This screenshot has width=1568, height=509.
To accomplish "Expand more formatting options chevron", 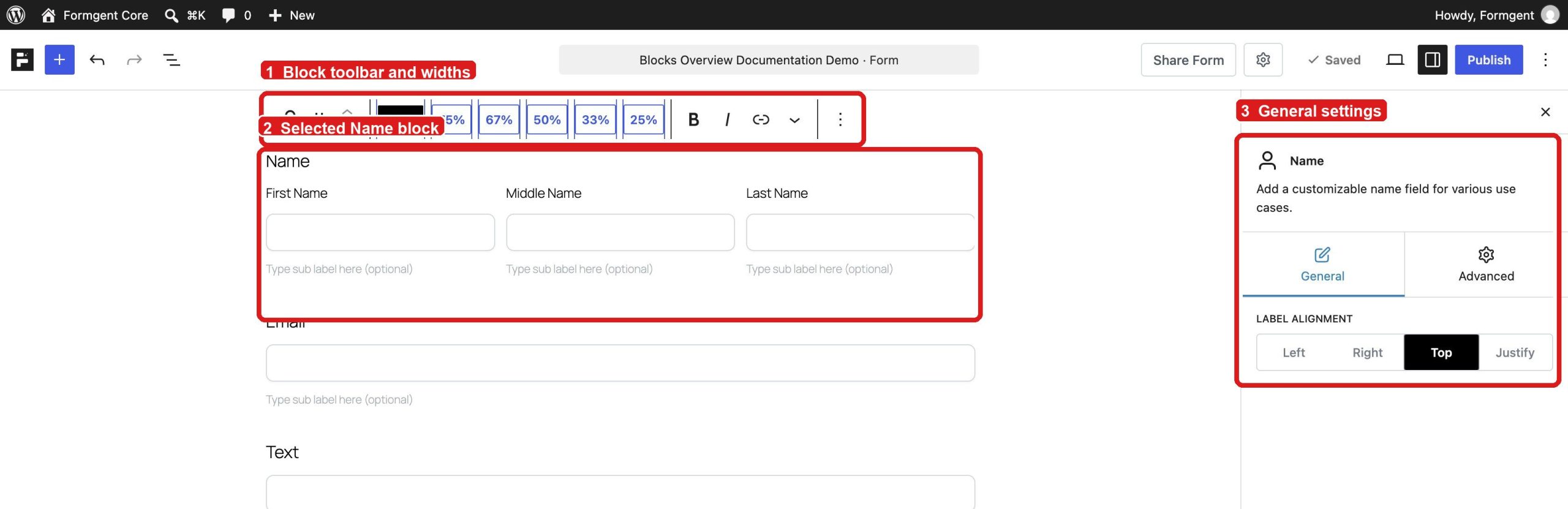I will (794, 119).
